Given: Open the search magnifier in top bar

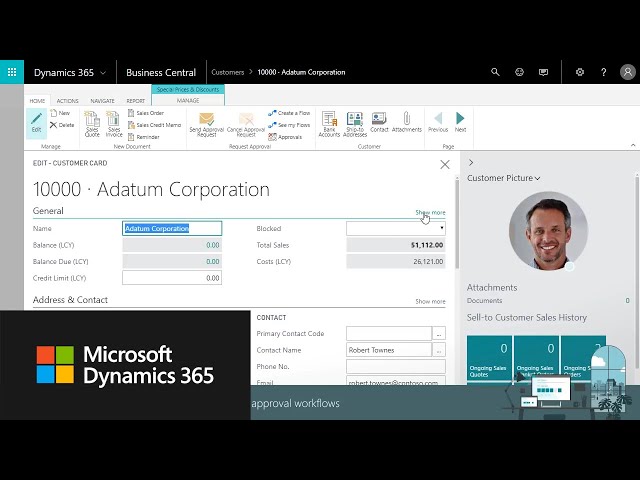Looking at the screenshot, I should tap(495, 72).
